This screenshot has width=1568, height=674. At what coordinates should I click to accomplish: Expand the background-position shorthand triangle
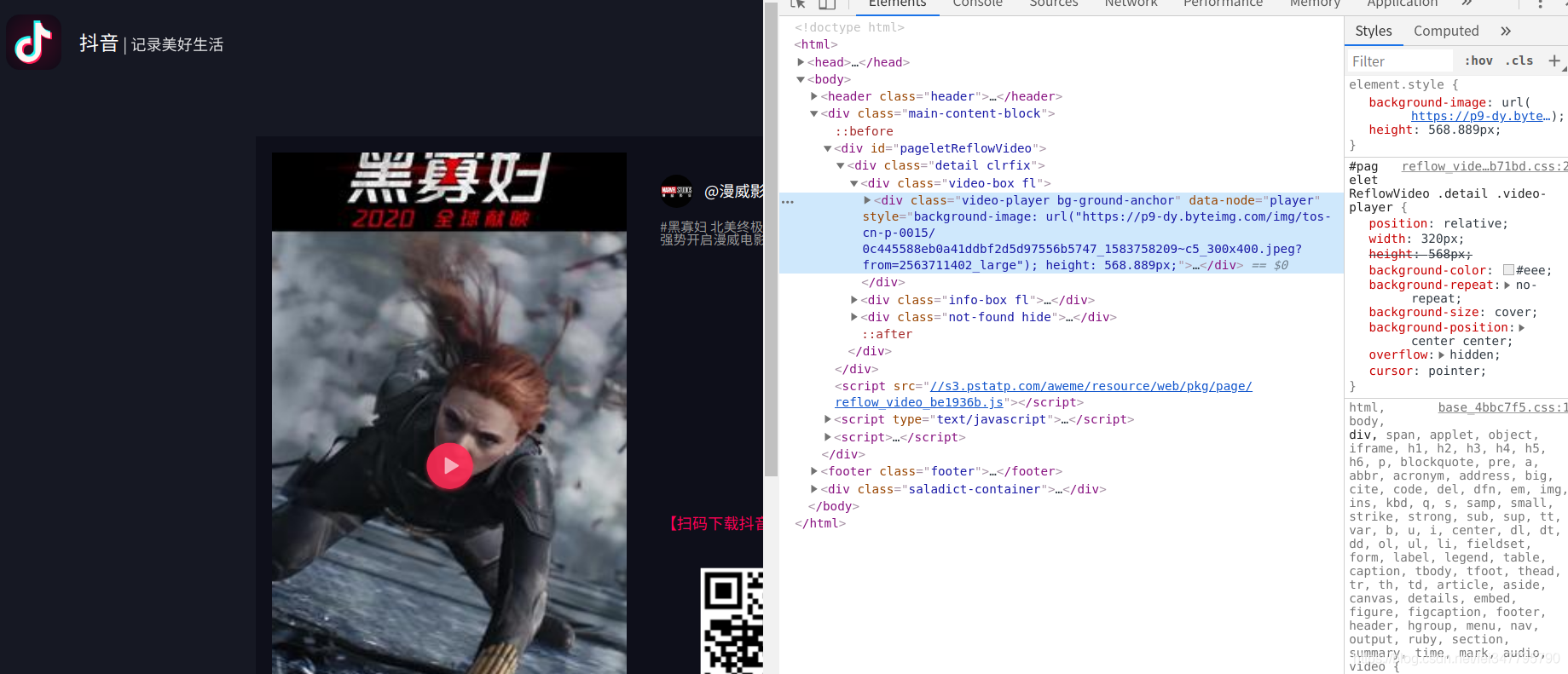point(1521,327)
